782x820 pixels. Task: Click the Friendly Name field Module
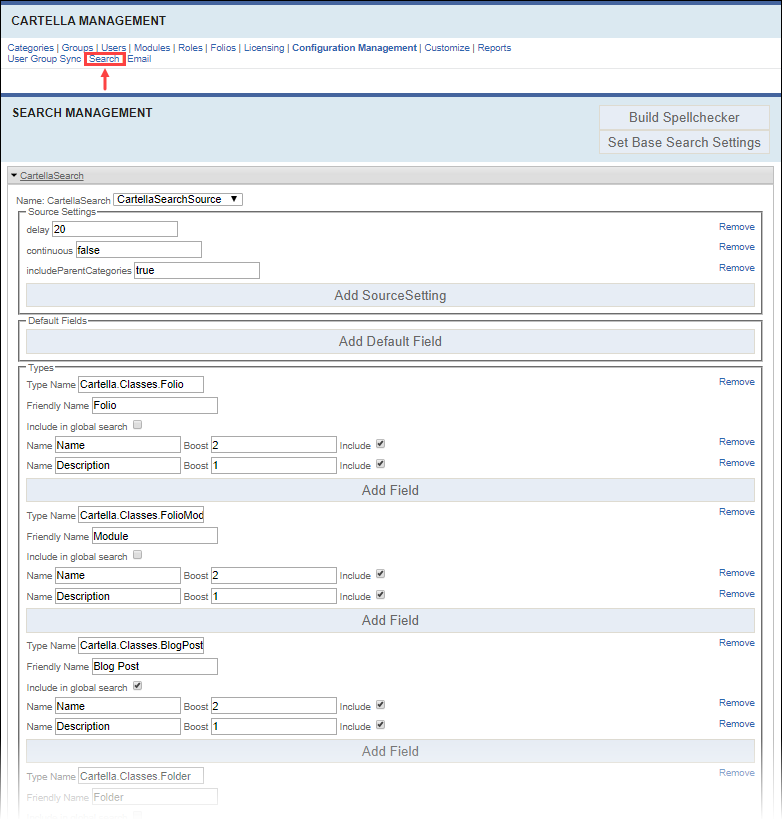point(155,536)
